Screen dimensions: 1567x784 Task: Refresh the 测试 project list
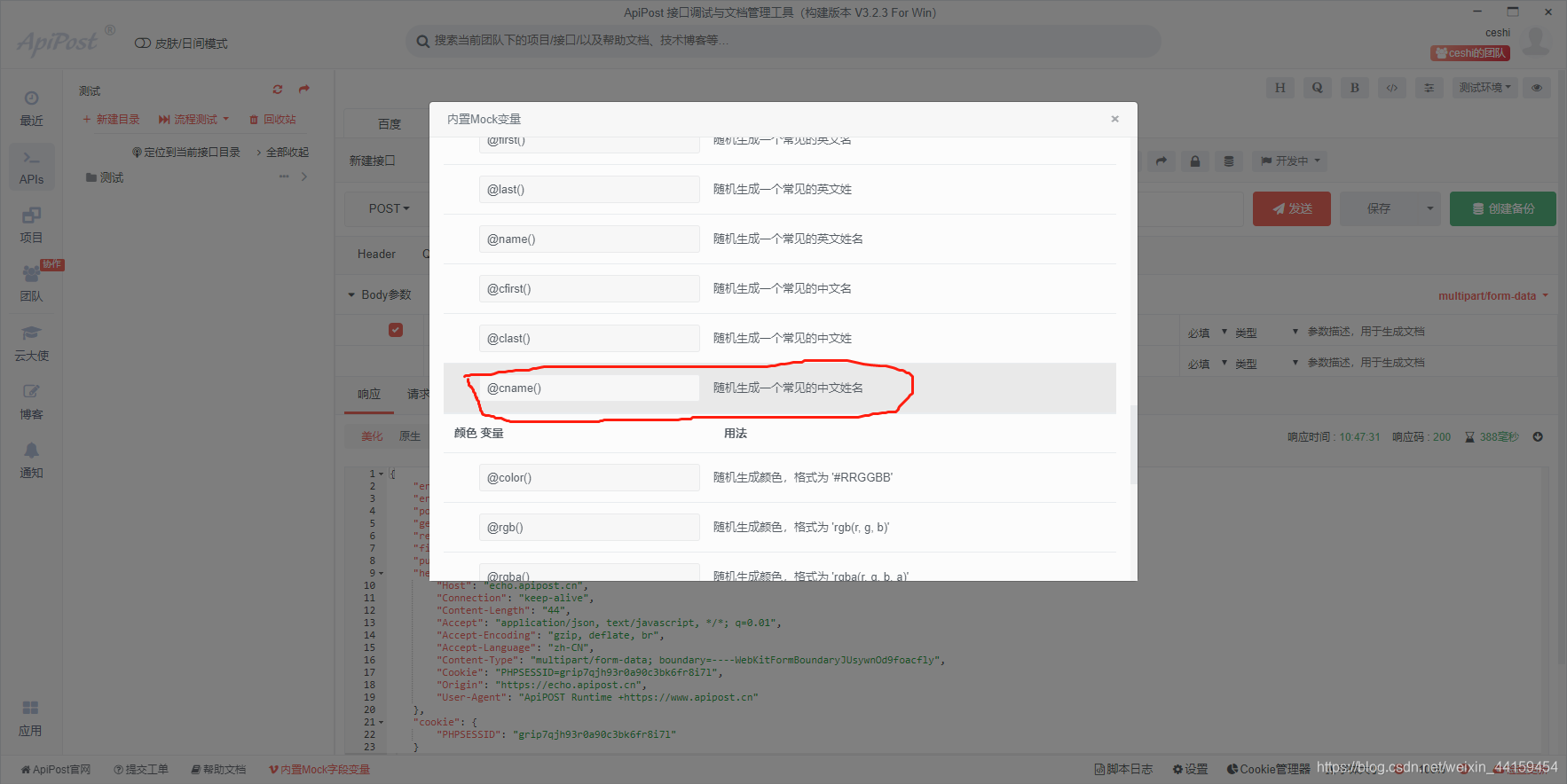[278, 90]
